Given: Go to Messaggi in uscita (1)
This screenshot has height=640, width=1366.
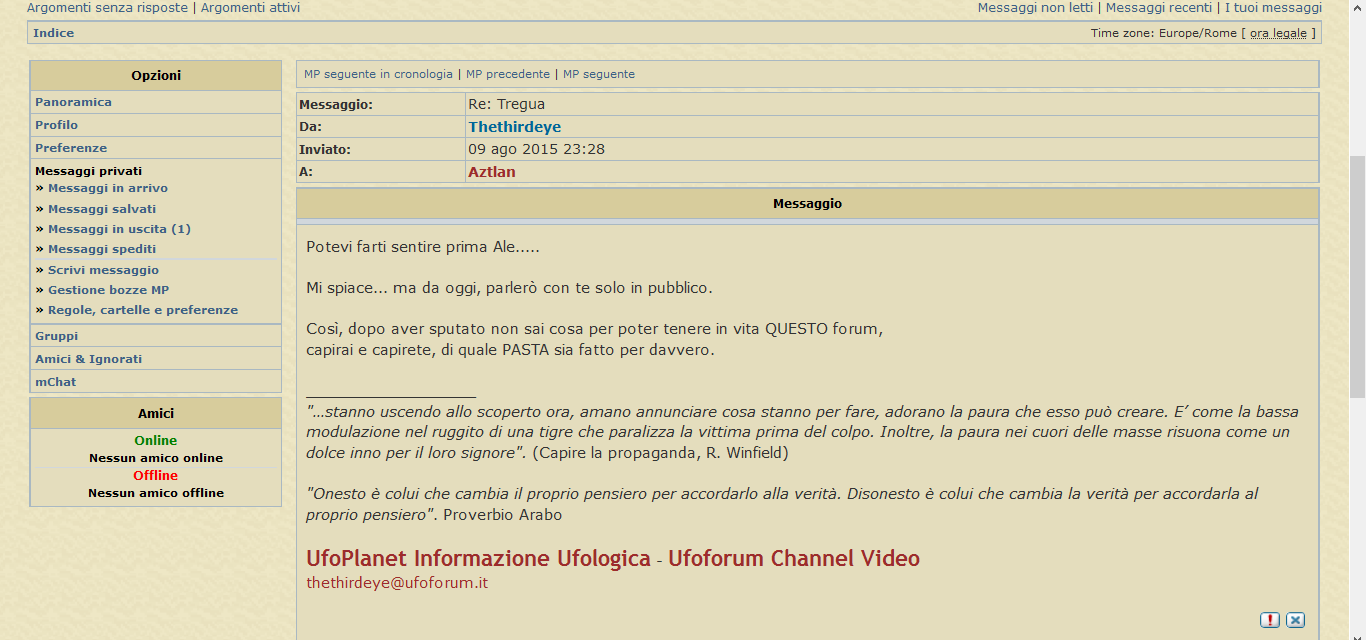Looking at the screenshot, I should (119, 229).
